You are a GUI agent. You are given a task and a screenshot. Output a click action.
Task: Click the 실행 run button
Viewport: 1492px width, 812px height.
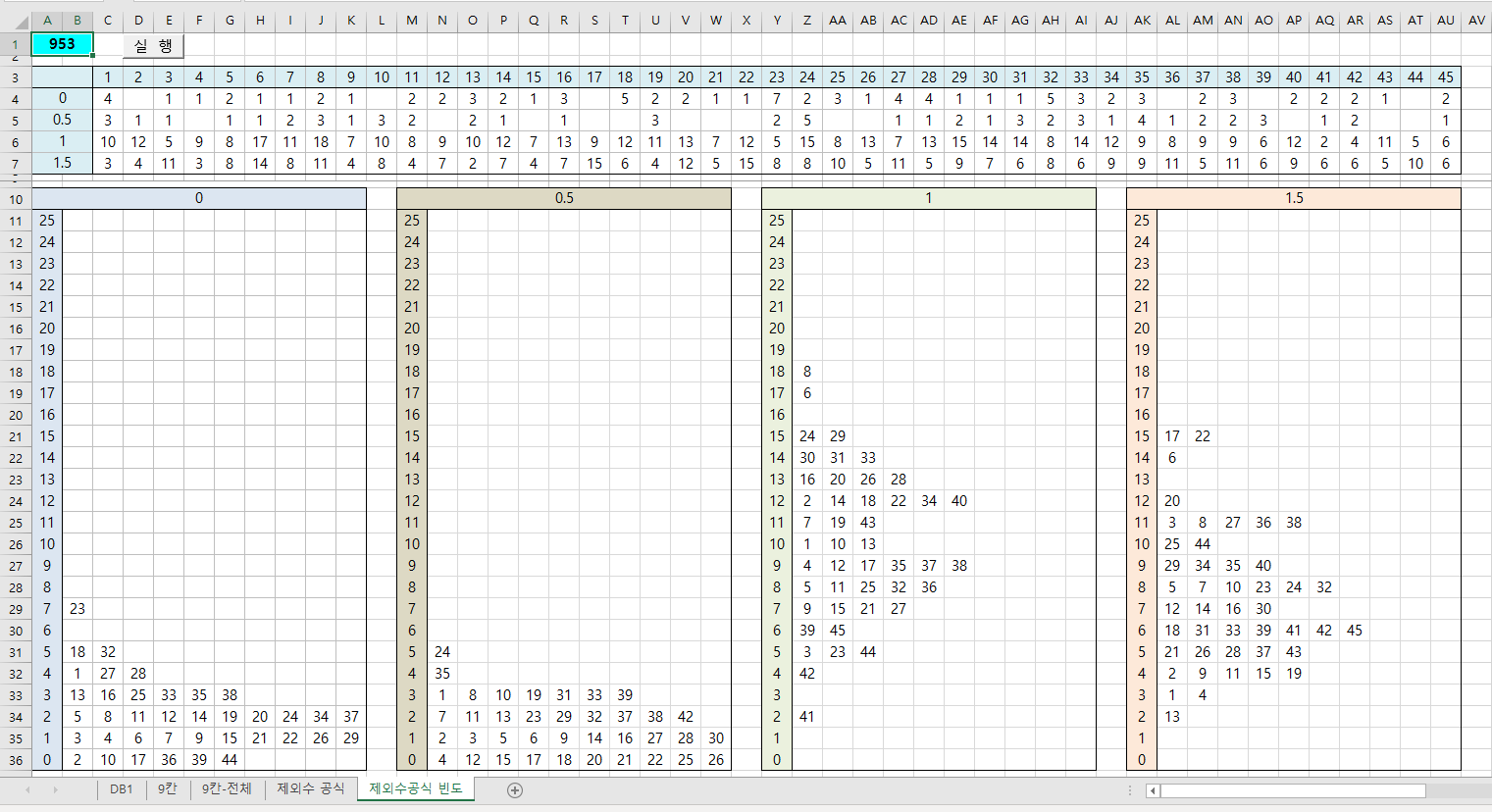click(154, 46)
